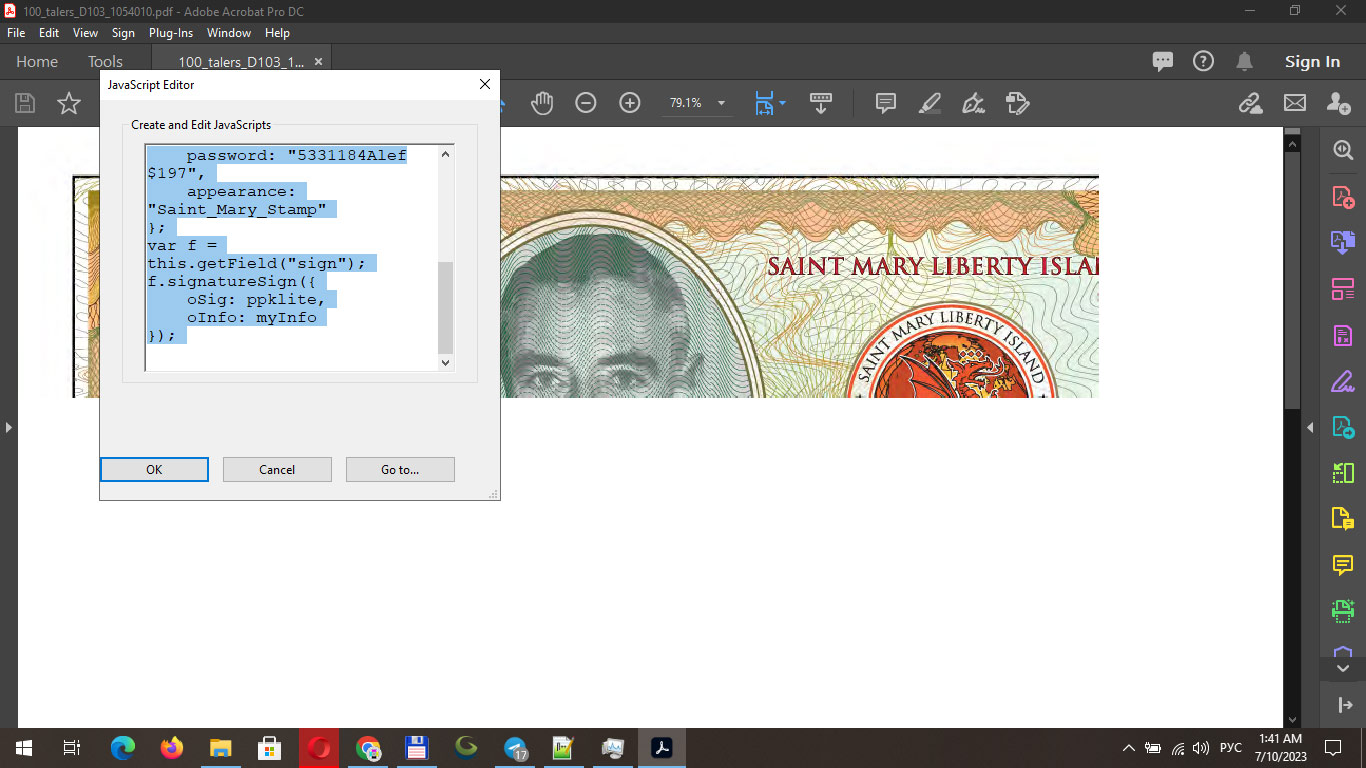Viewport: 1366px width, 768px height.
Task: Switch to the Home tab
Action: [x=37, y=62]
